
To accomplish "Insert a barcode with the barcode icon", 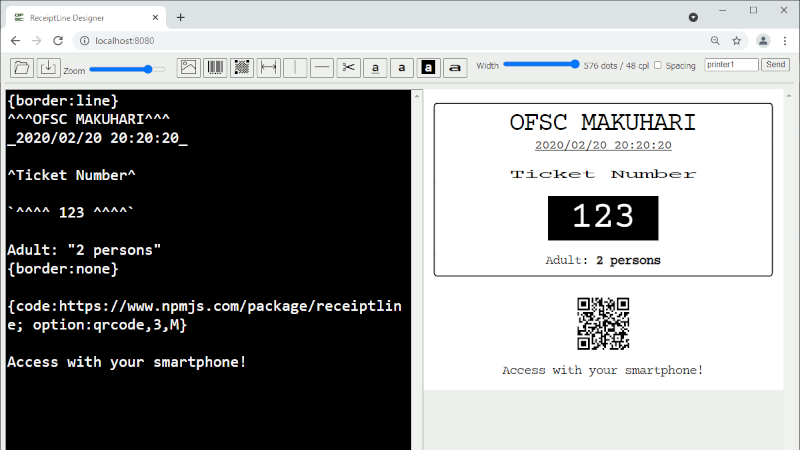I will point(215,67).
